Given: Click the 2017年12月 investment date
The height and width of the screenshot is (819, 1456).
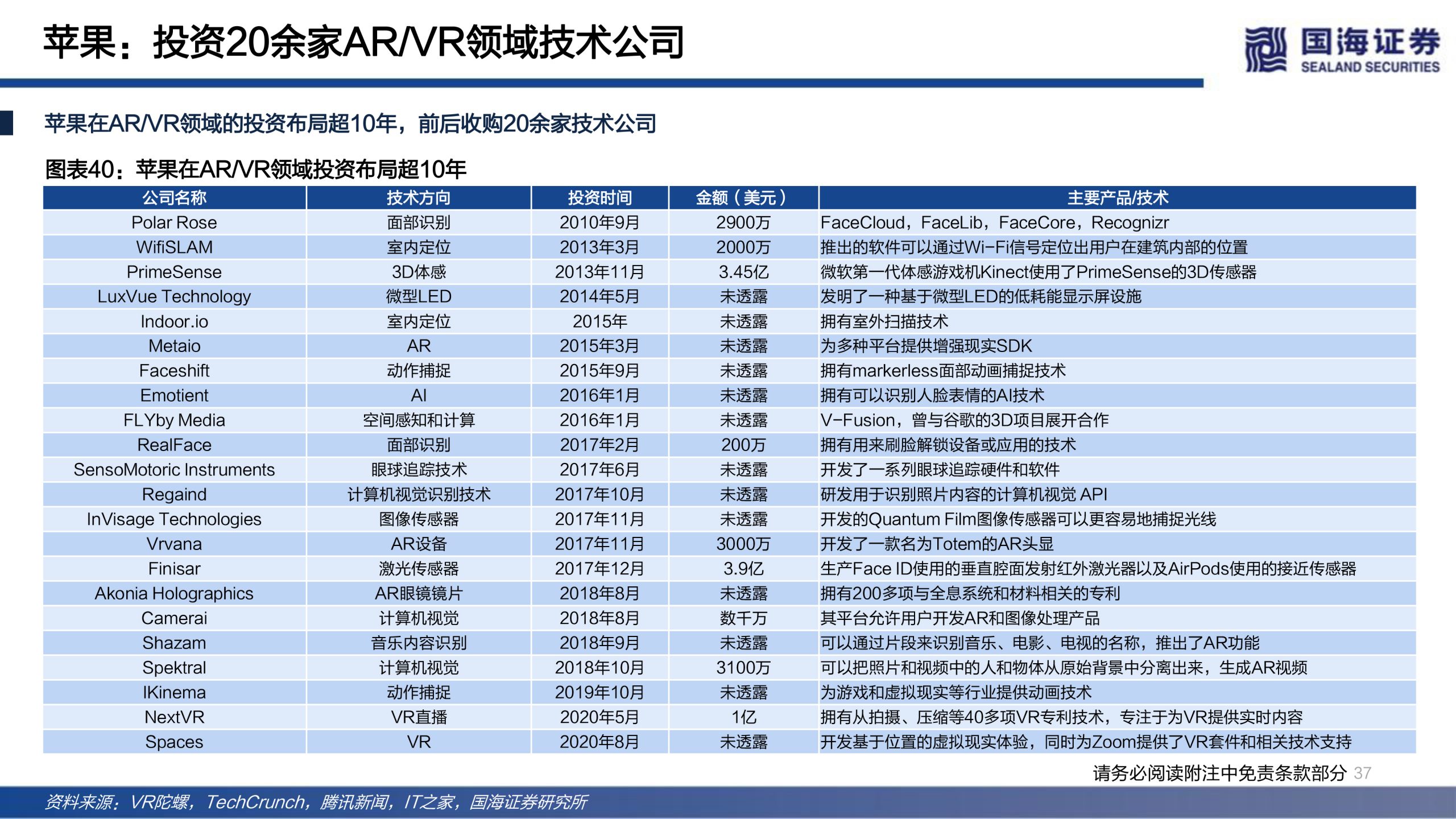Looking at the screenshot, I should pyautogui.click(x=599, y=569).
